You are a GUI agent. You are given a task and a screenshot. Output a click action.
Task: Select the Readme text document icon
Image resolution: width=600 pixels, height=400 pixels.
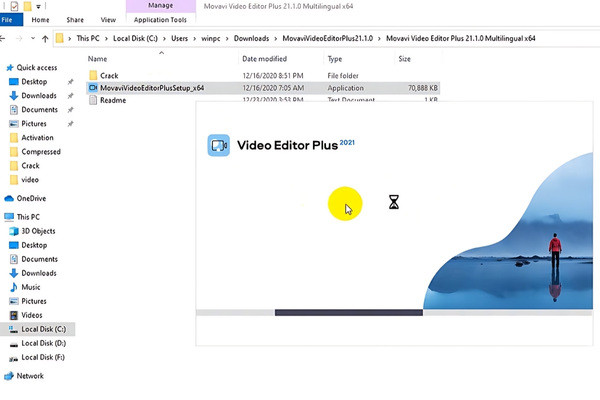point(93,100)
